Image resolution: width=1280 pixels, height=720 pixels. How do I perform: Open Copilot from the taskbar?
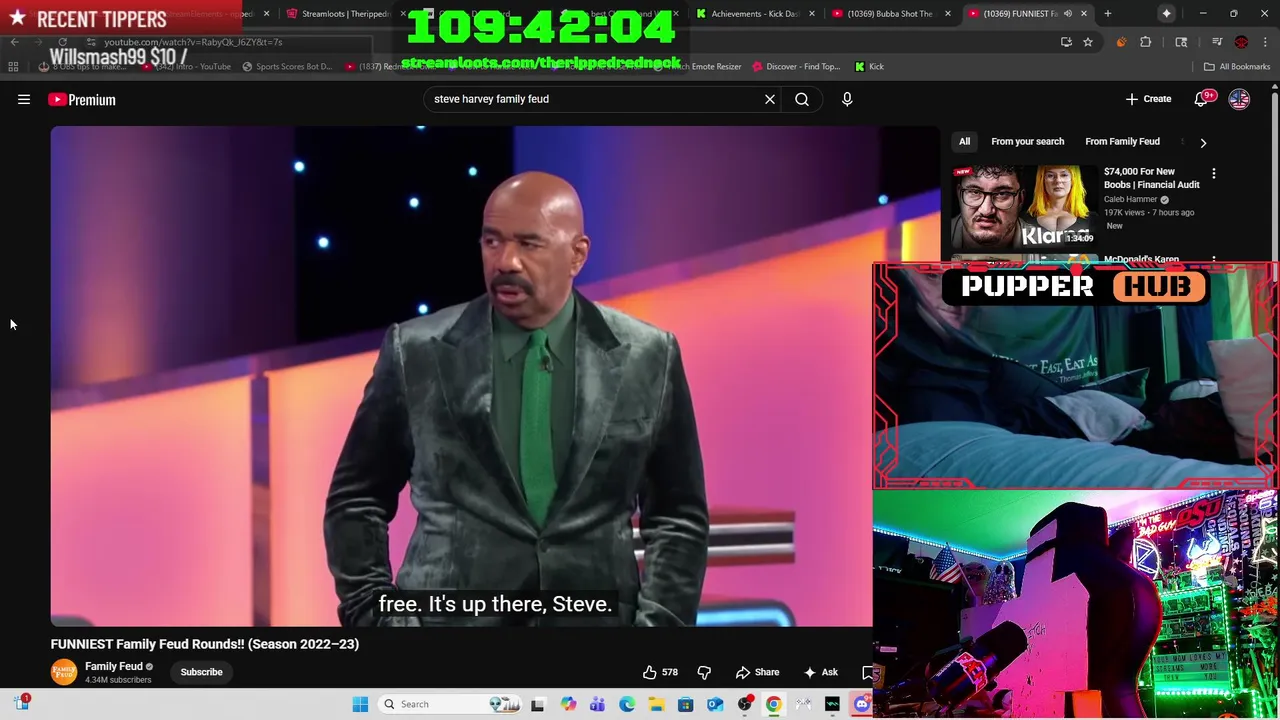pos(568,704)
